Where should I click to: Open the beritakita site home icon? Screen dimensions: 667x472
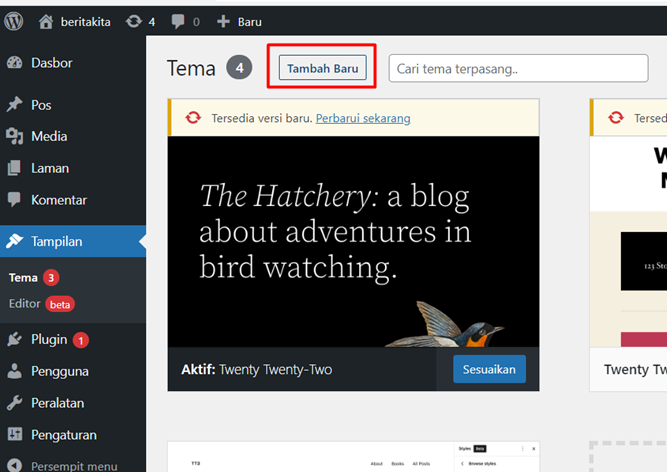[x=46, y=21]
